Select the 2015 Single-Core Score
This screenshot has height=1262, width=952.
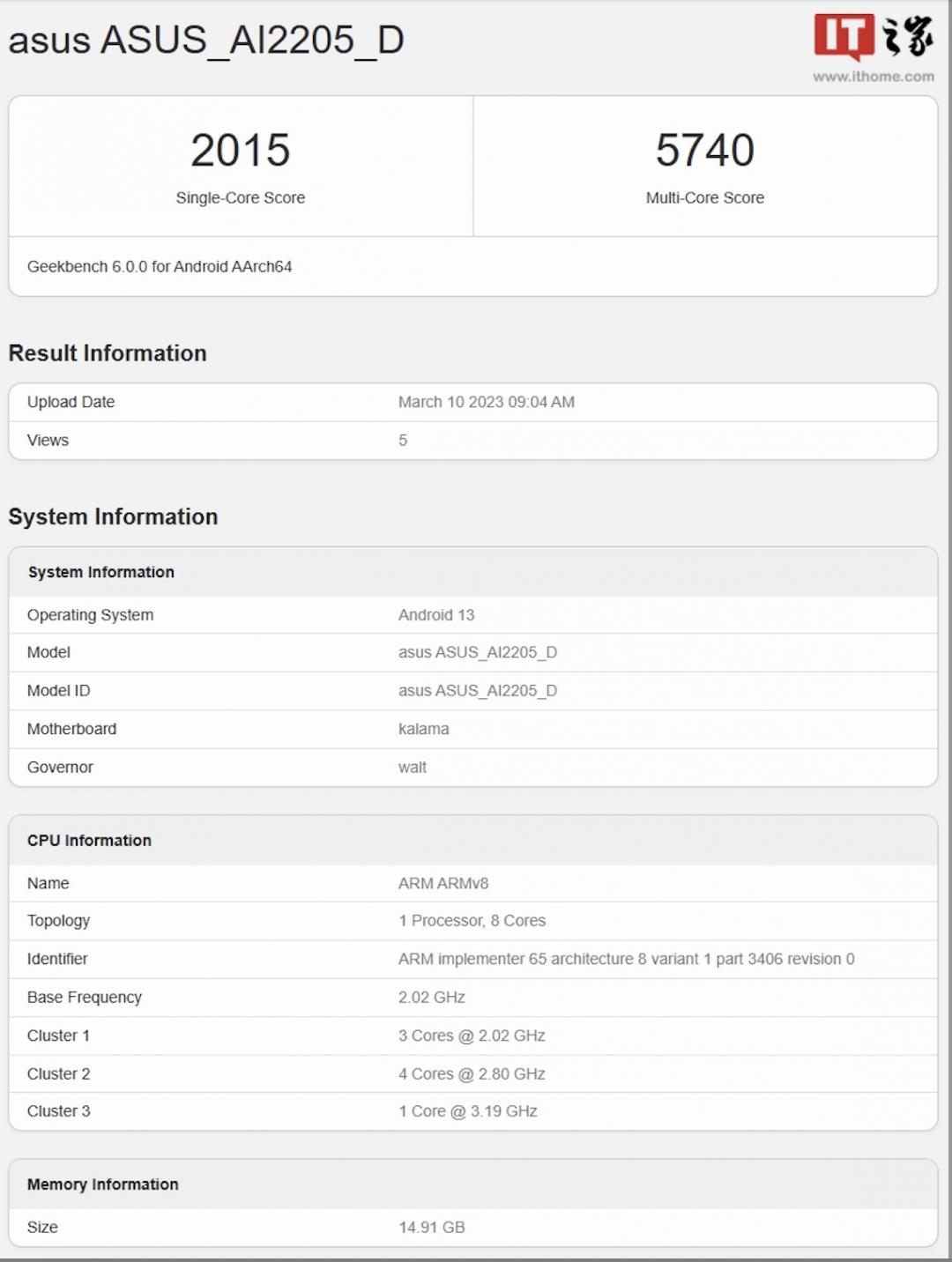tap(241, 151)
